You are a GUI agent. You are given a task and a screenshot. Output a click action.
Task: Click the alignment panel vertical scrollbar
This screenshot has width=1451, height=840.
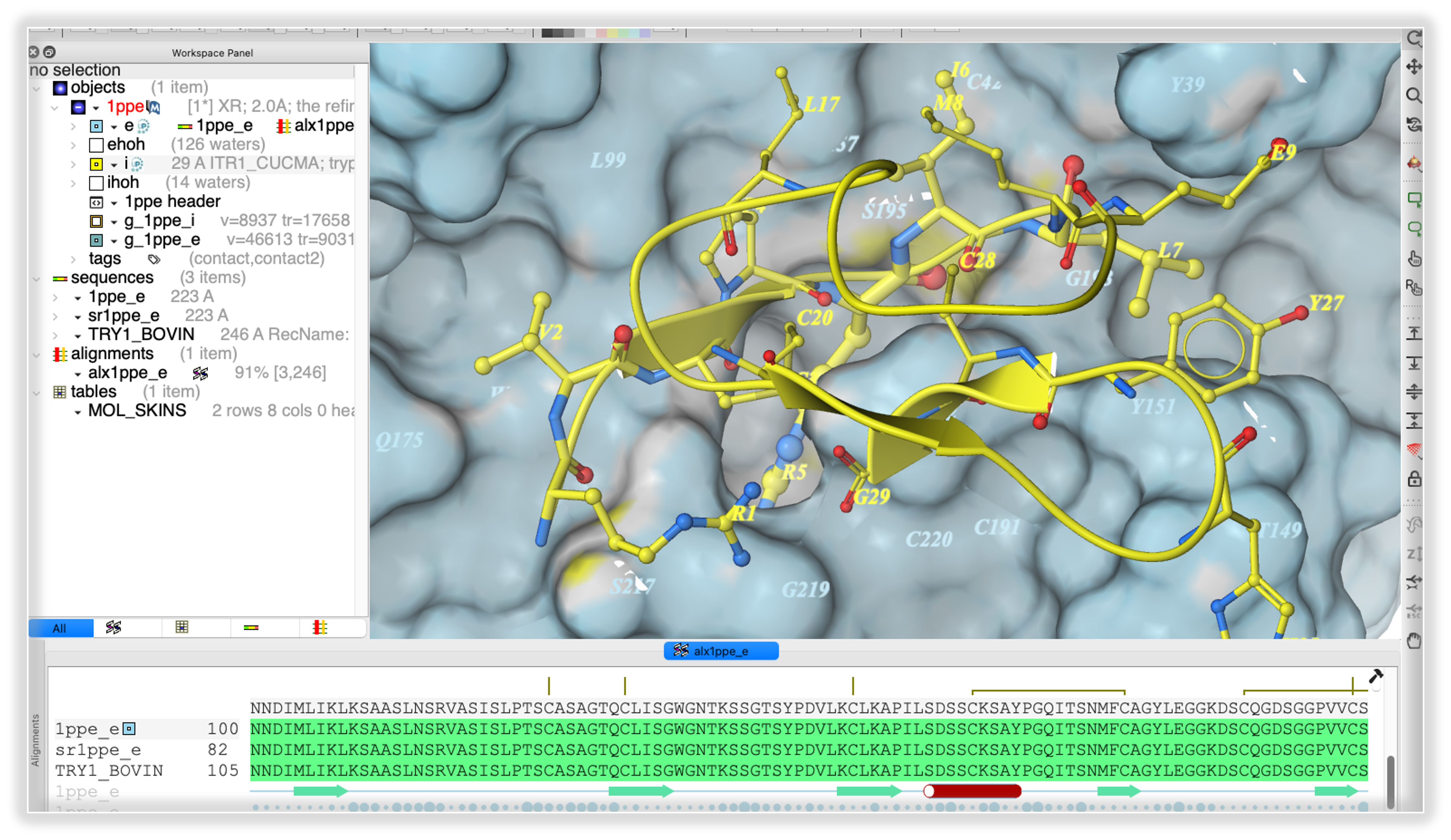point(1390,782)
